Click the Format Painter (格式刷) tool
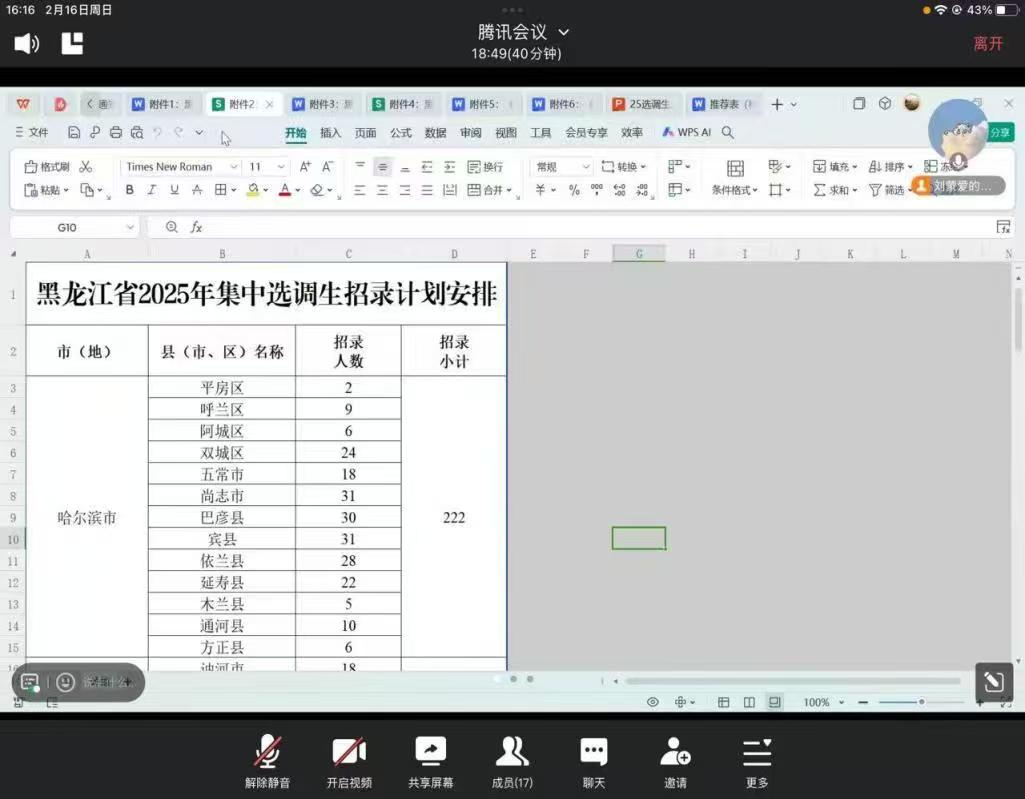The width and height of the screenshot is (1025, 799). click(x=47, y=167)
